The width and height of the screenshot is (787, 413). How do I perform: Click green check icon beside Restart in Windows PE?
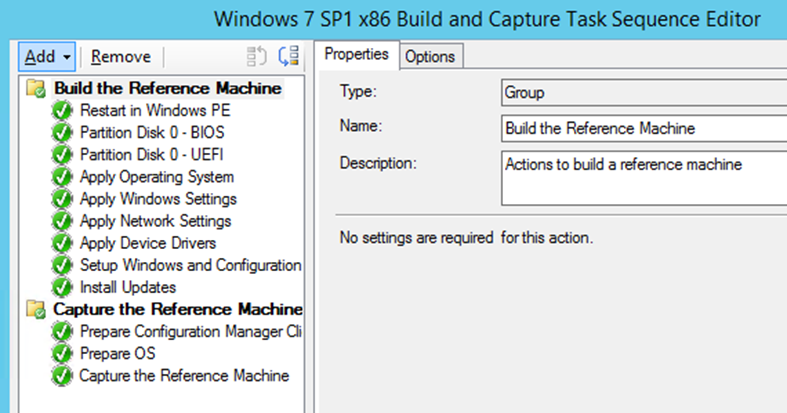tap(62, 110)
